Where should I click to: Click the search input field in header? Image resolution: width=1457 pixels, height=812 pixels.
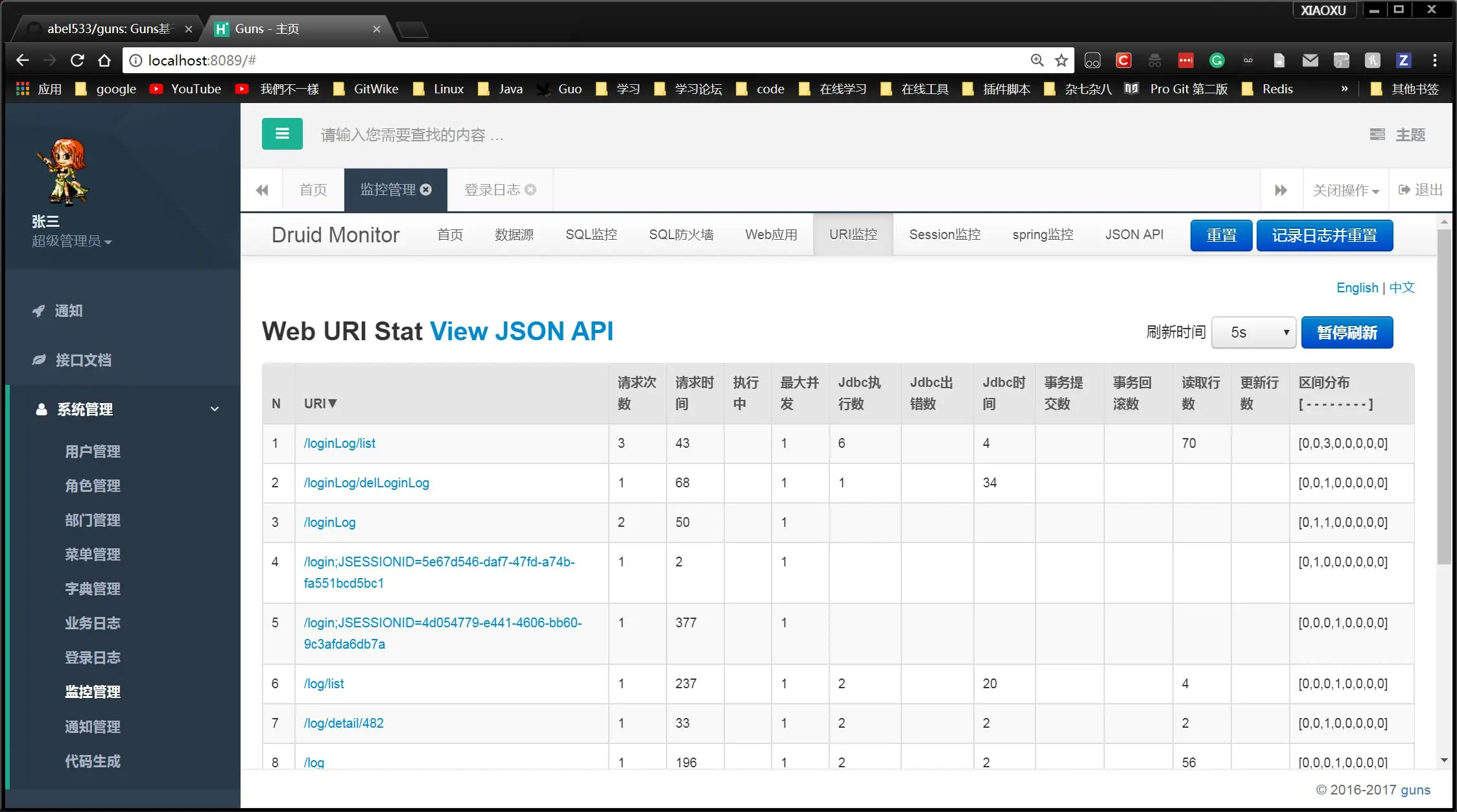pos(412,135)
